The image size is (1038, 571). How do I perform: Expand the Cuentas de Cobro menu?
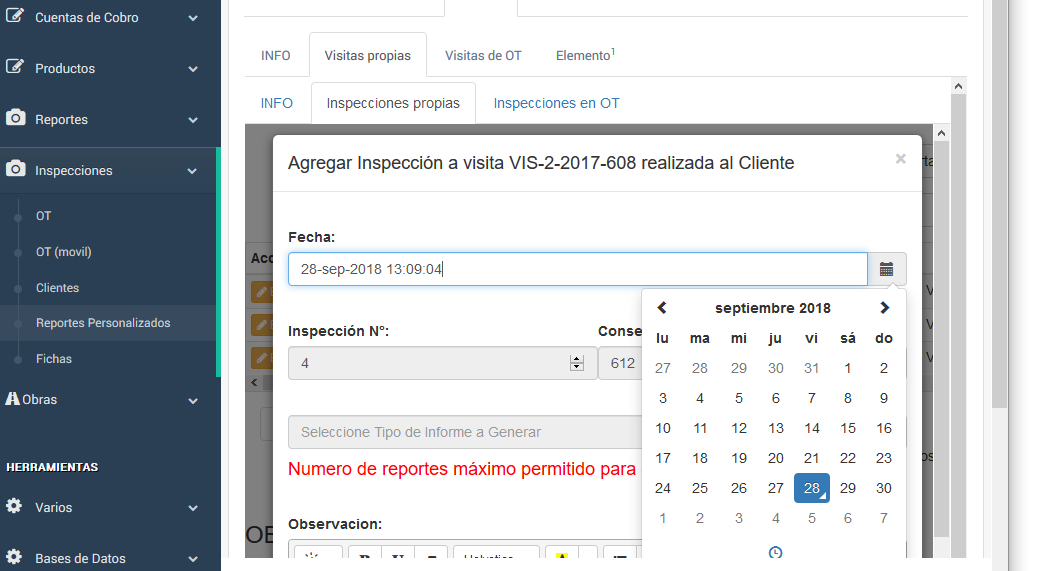point(193,18)
